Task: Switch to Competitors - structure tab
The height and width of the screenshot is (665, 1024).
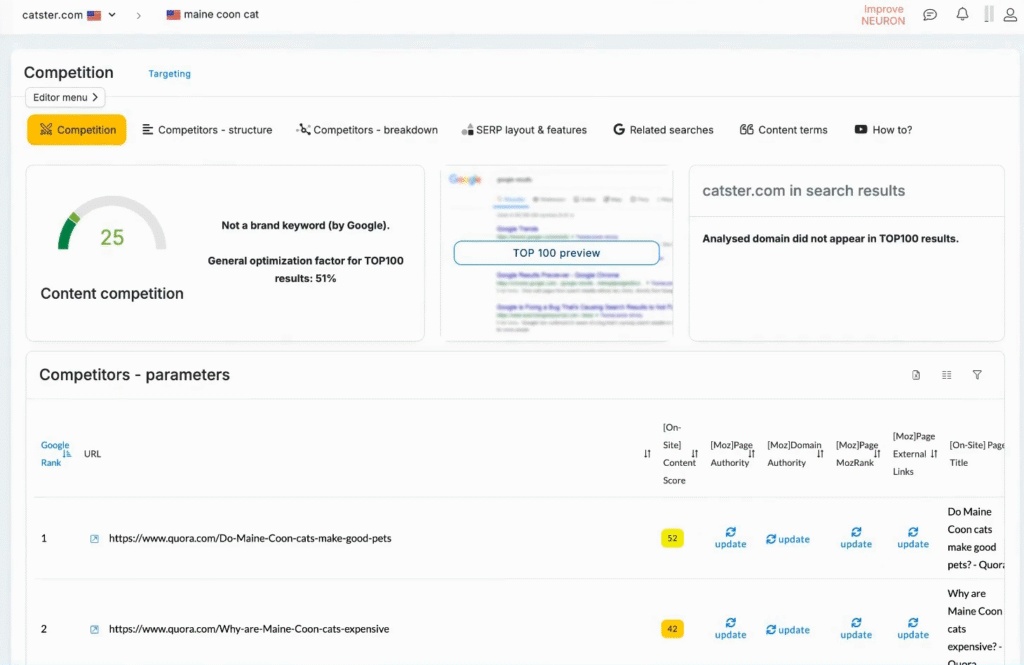Action: tap(207, 130)
